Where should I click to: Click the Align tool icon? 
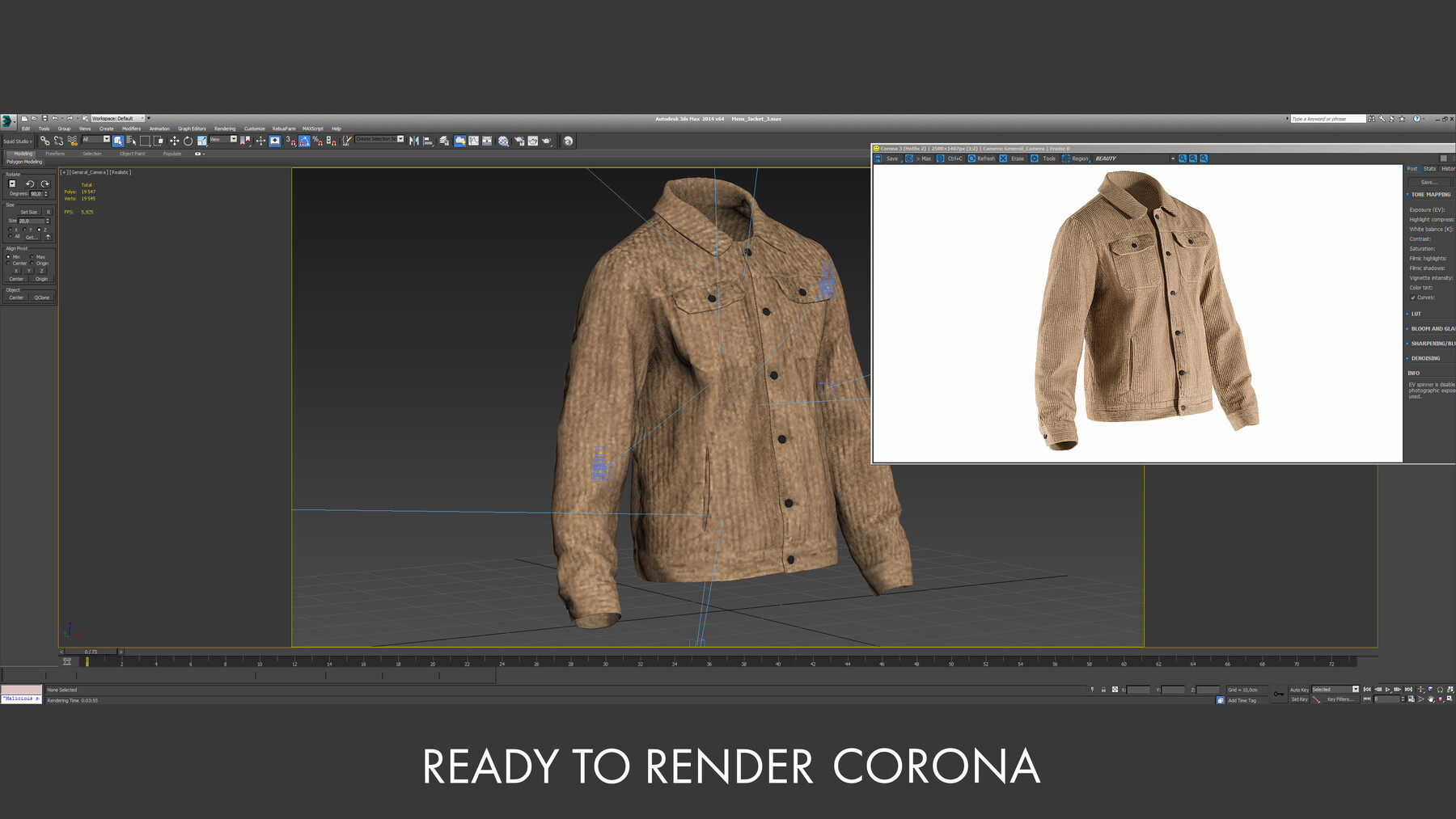coord(428,141)
